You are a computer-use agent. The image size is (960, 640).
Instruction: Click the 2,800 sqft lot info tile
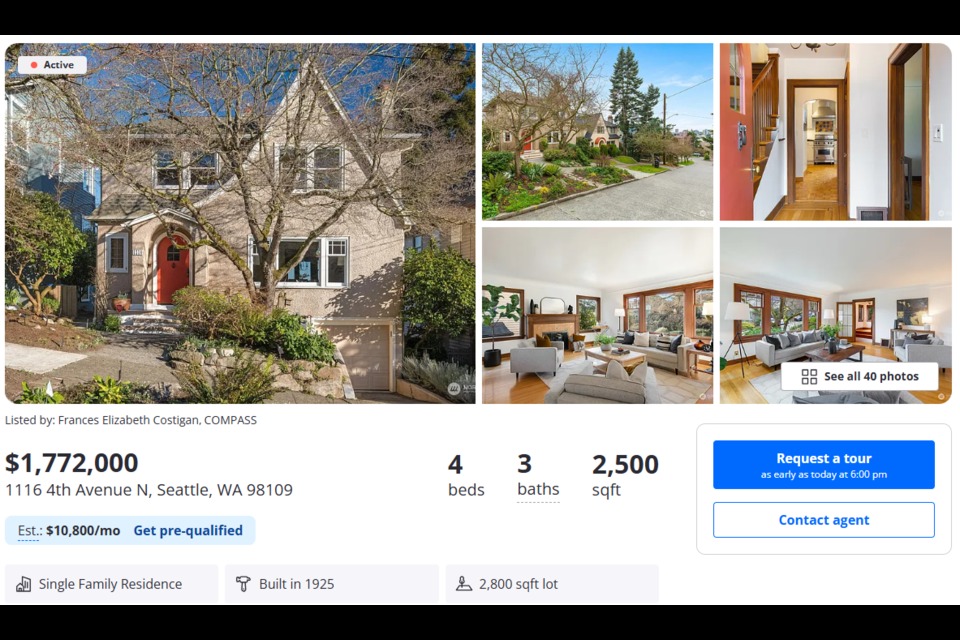click(552, 584)
